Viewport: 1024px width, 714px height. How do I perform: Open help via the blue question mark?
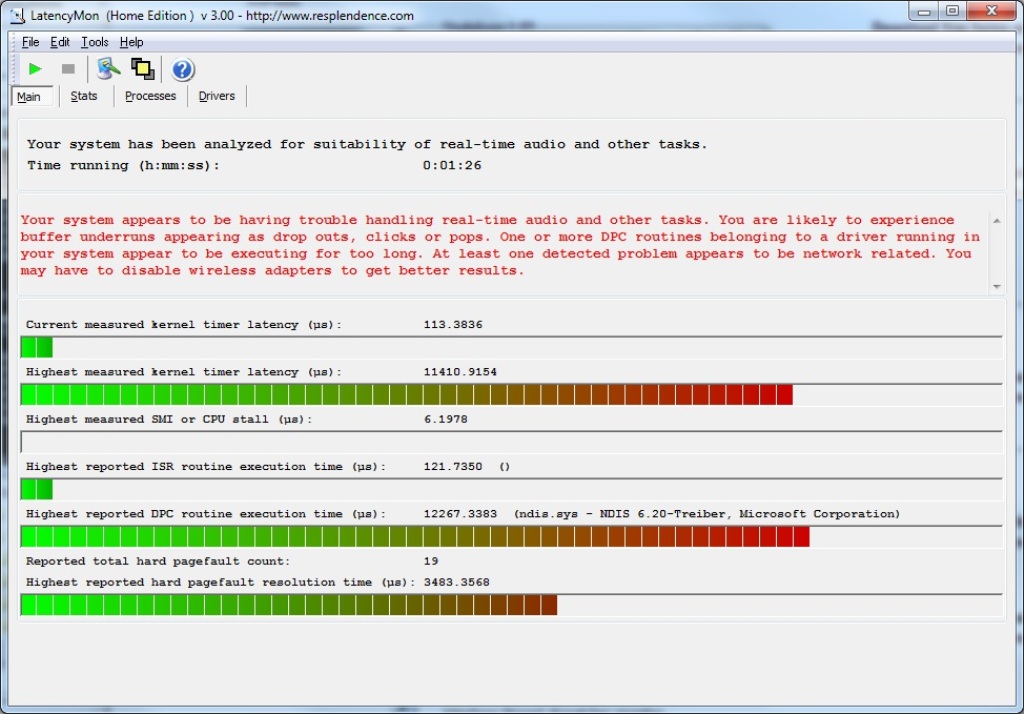click(x=183, y=69)
